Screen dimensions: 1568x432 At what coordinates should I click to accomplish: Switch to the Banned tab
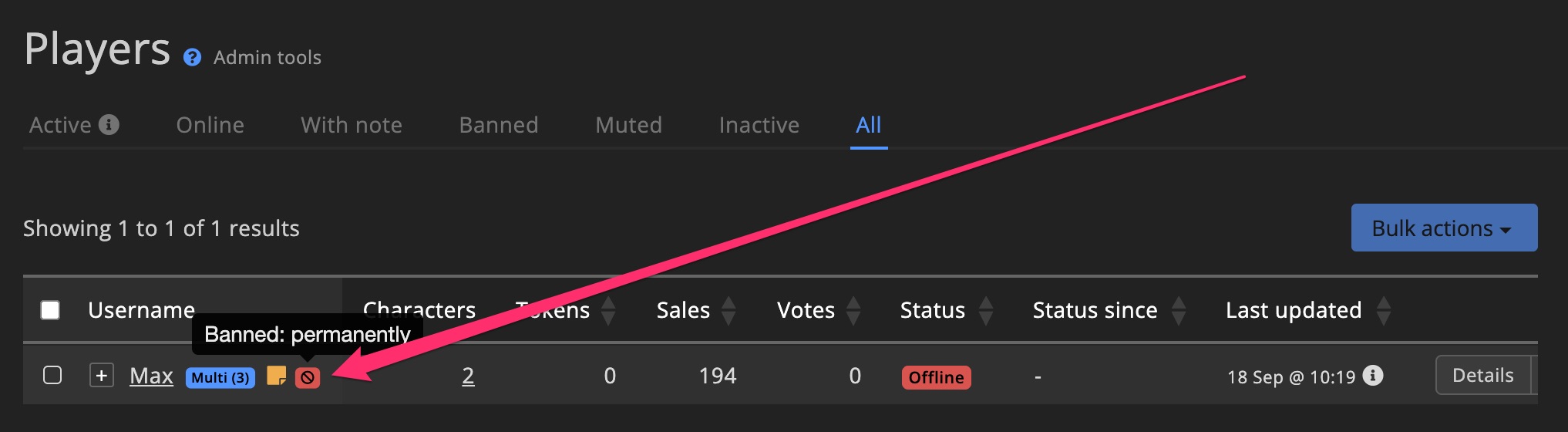[499, 125]
